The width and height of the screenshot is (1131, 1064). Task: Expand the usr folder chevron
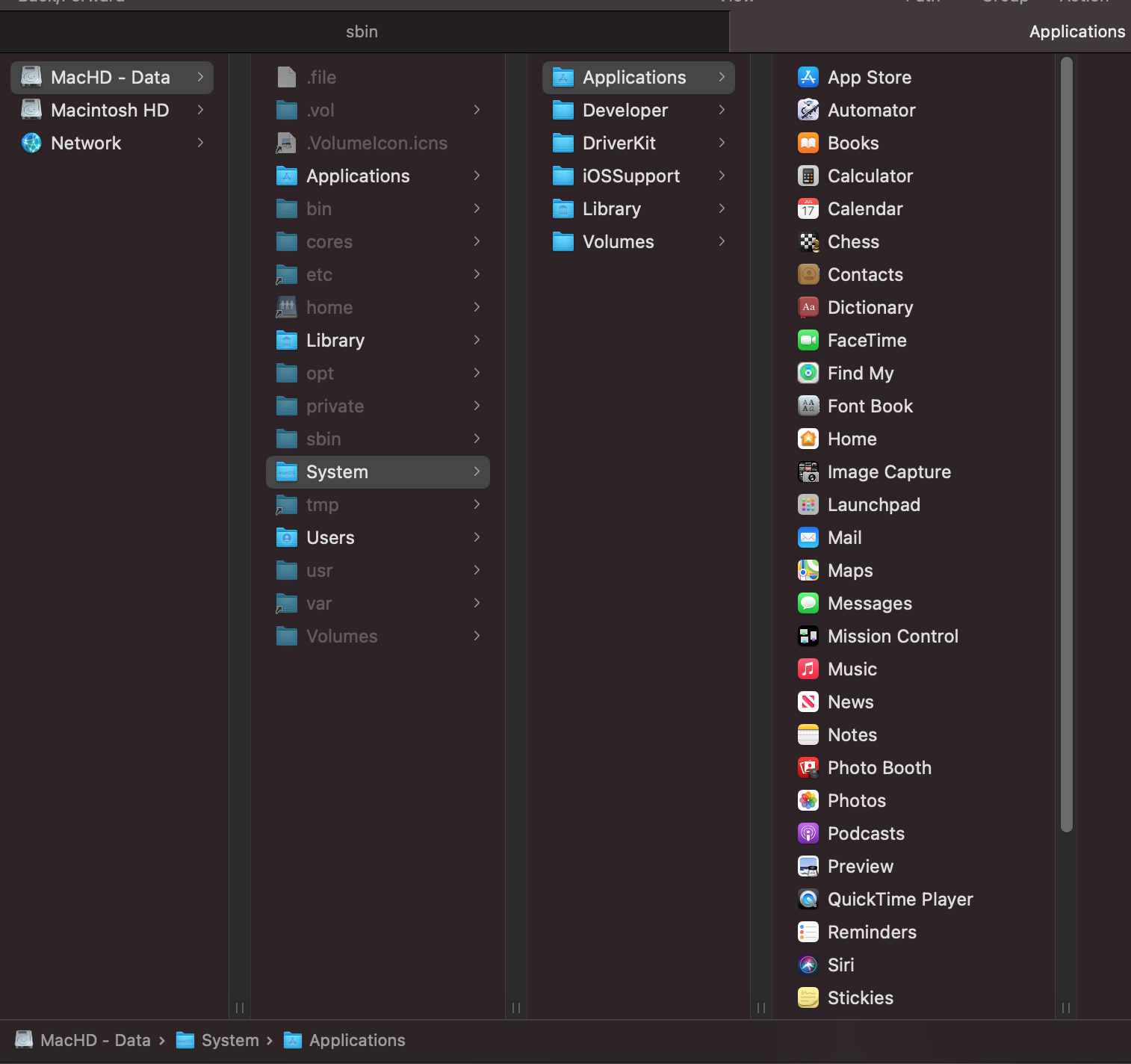click(x=477, y=570)
